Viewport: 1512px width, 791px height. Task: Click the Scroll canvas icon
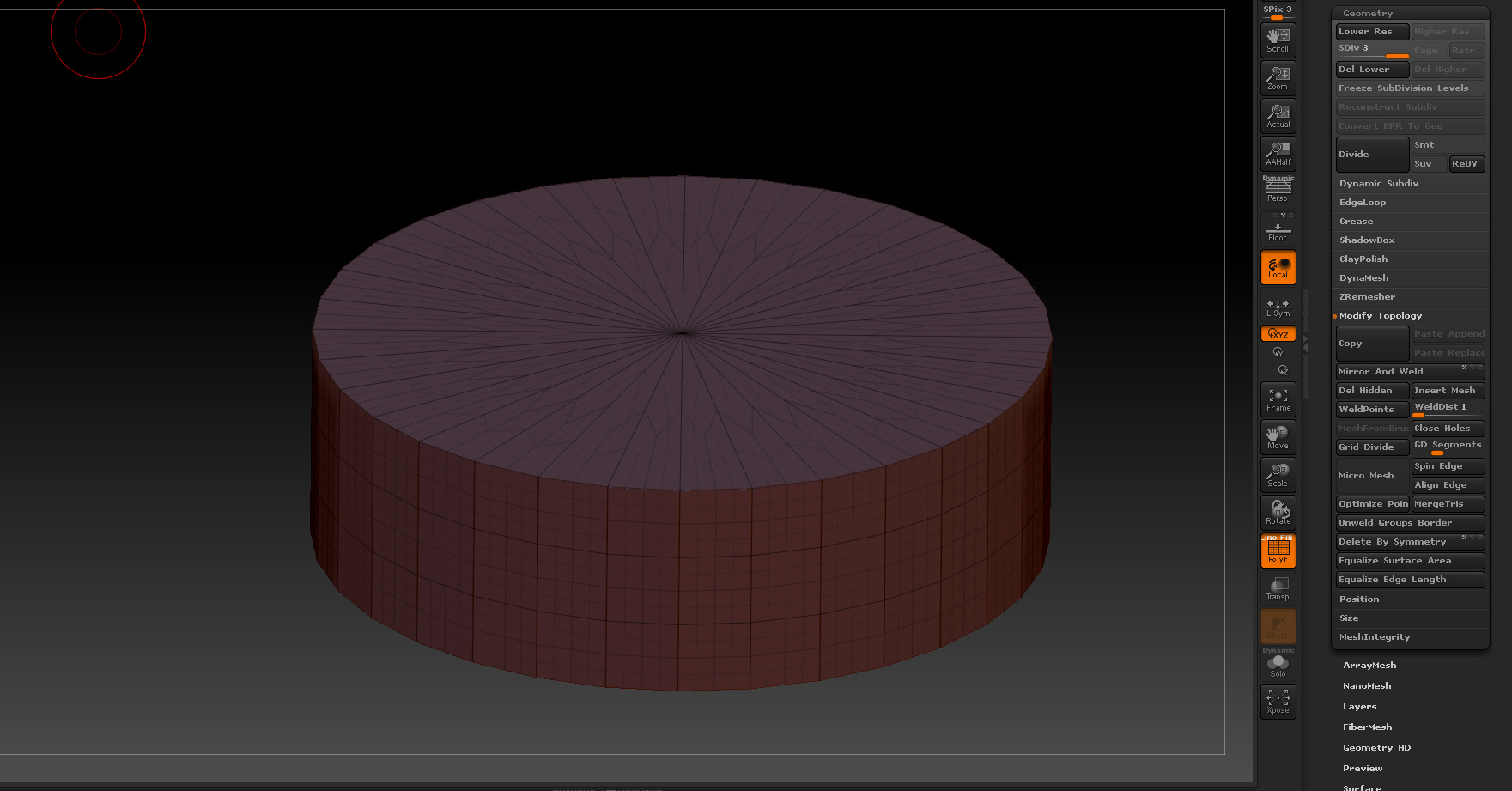click(1278, 40)
